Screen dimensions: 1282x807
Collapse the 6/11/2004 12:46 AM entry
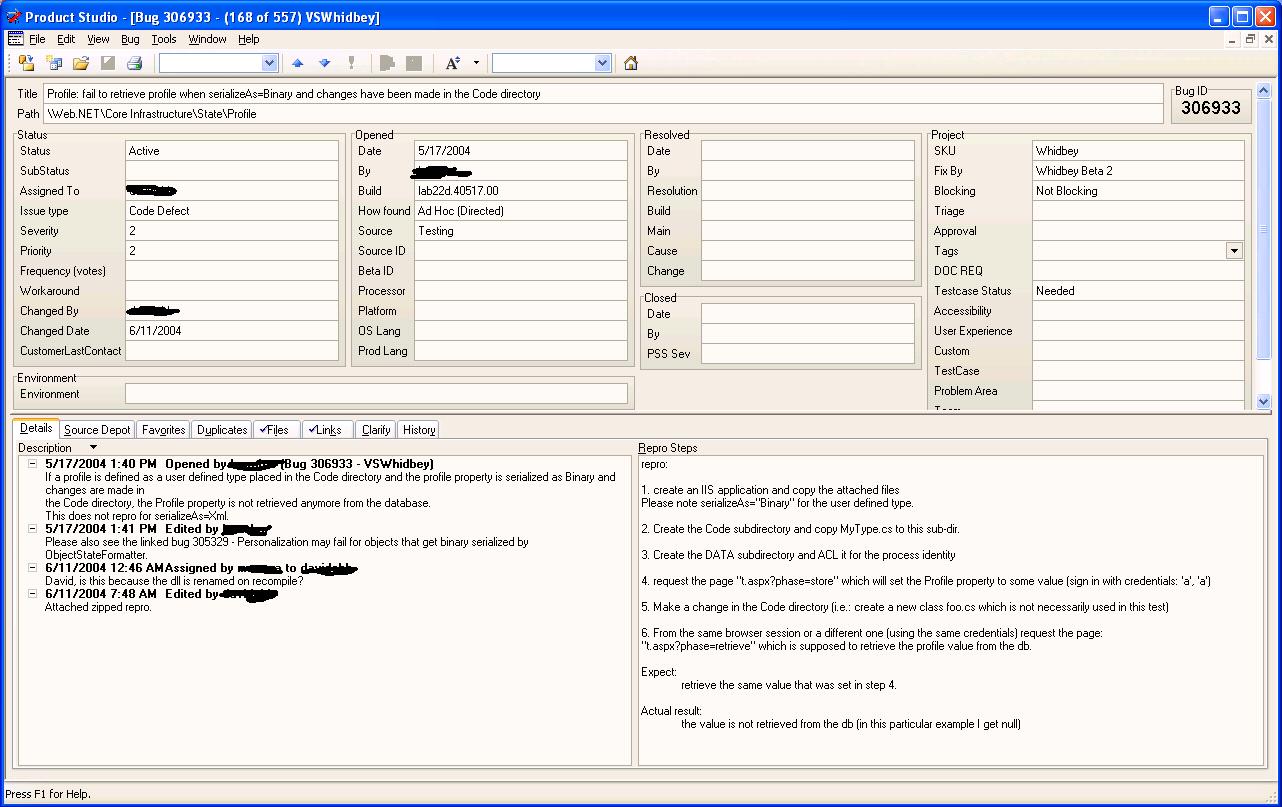(x=33, y=568)
